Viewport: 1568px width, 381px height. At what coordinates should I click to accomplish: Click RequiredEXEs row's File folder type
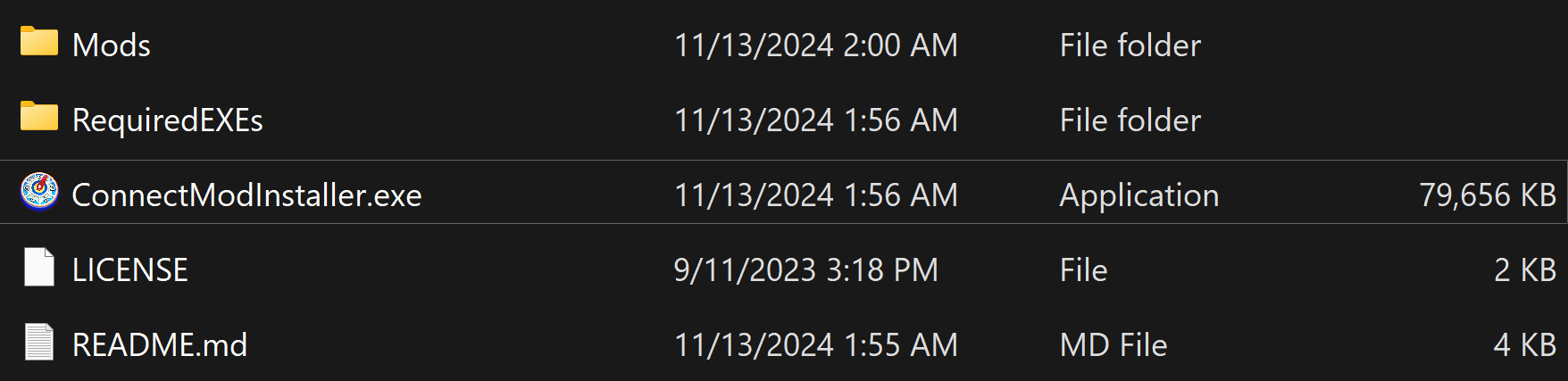click(1130, 120)
